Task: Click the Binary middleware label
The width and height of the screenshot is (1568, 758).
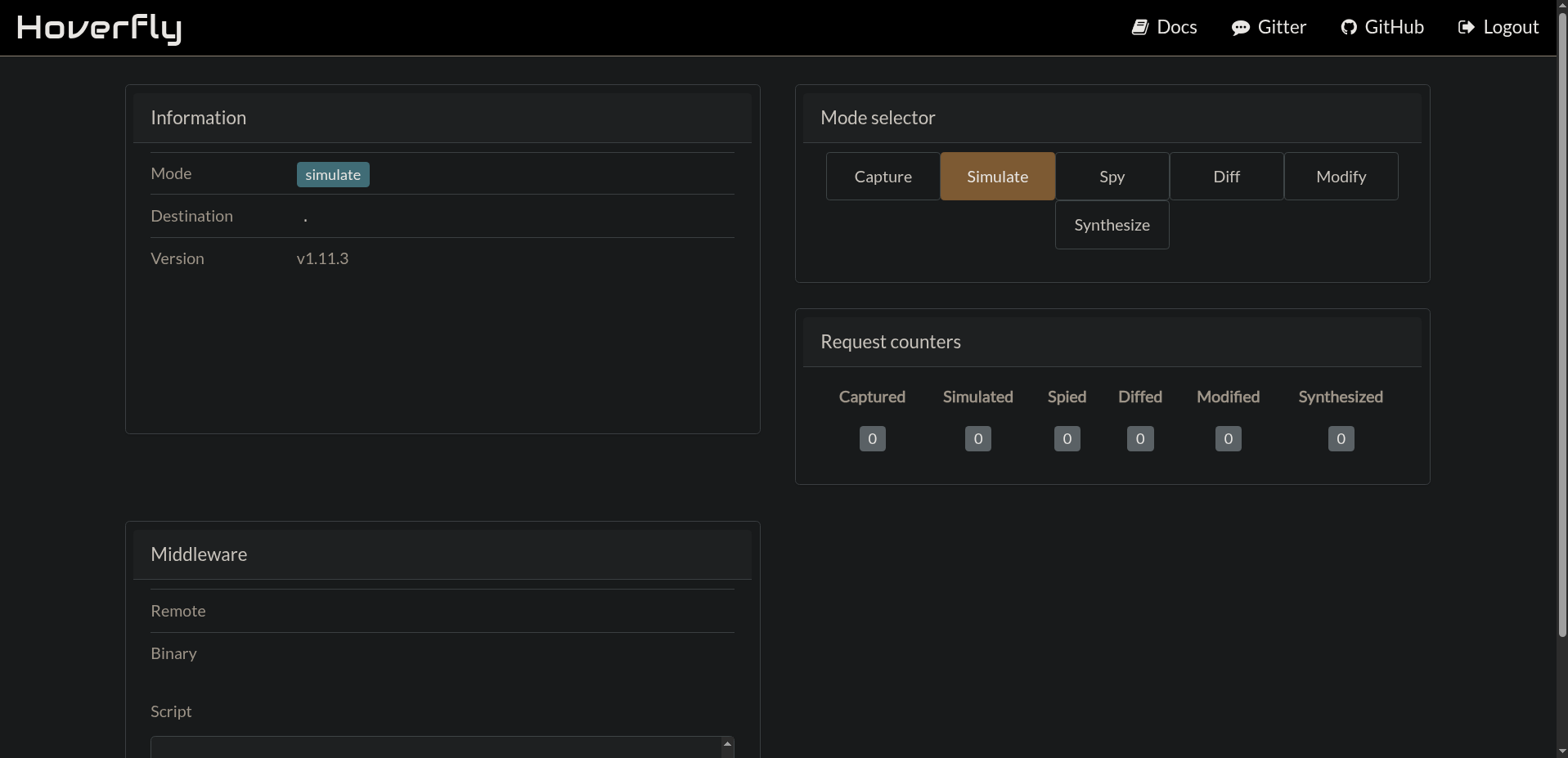Action: pos(173,654)
